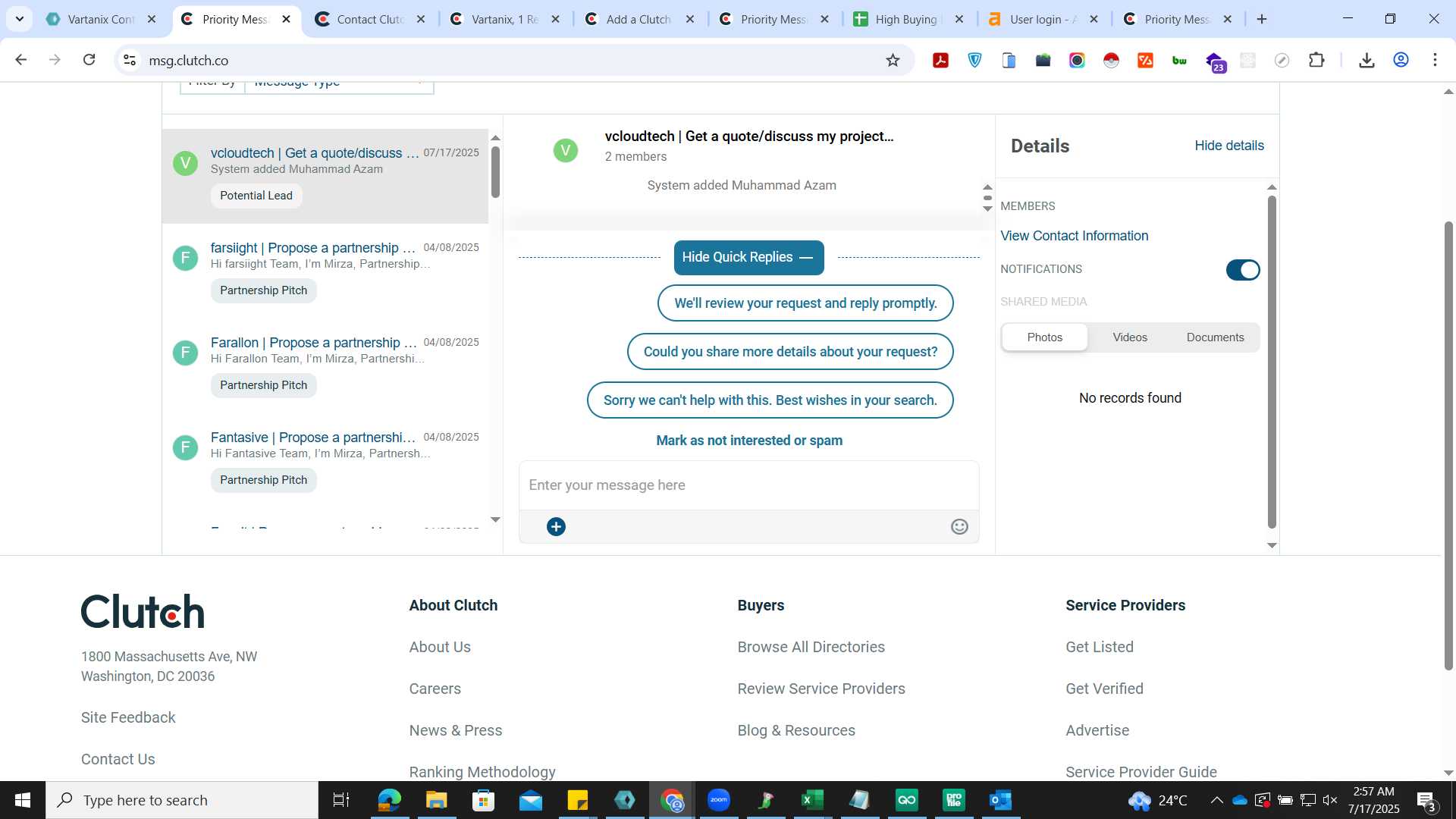Open the About Us footer link
Screen dimensions: 1456x819
tap(440, 647)
